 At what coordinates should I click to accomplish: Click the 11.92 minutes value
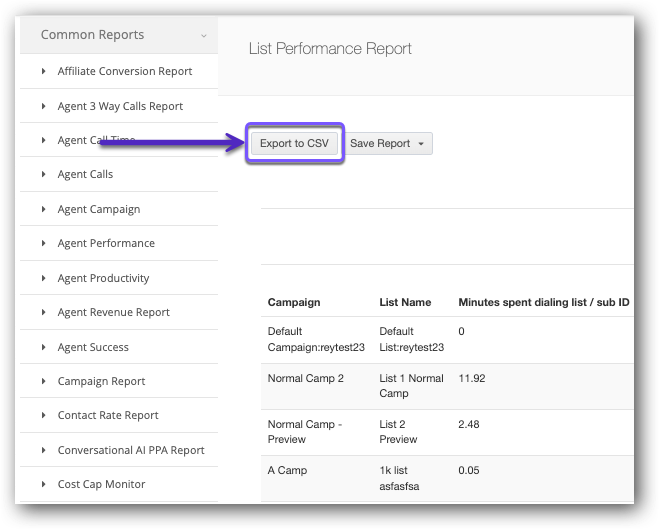pyautogui.click(x=472, y=378)
